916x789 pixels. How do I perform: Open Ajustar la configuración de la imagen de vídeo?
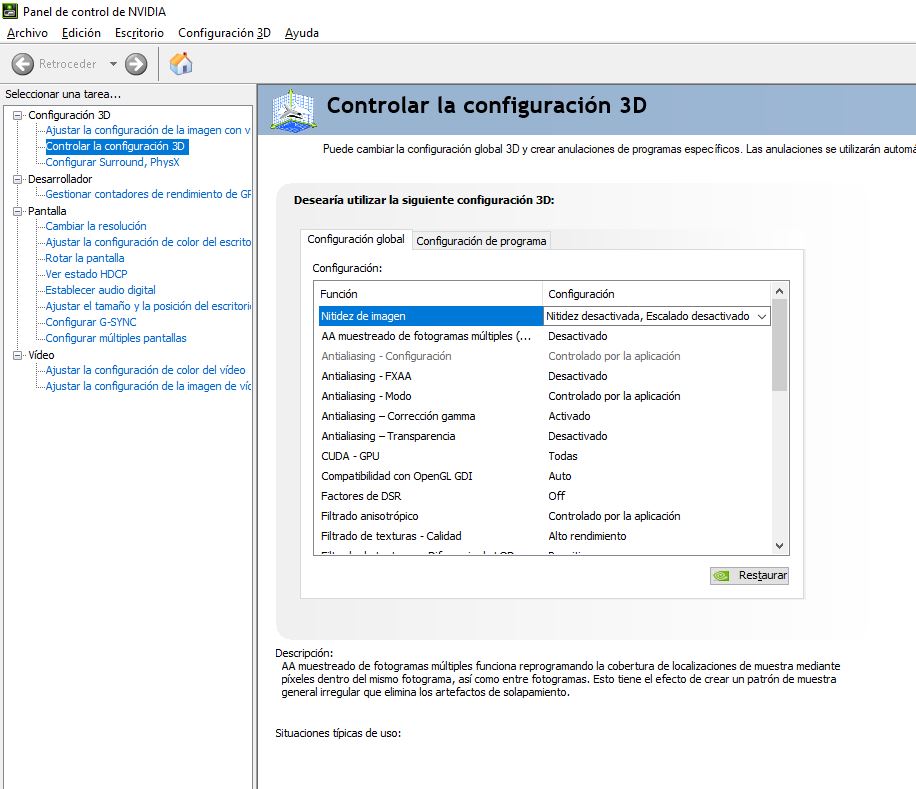[x=148, y=386]
